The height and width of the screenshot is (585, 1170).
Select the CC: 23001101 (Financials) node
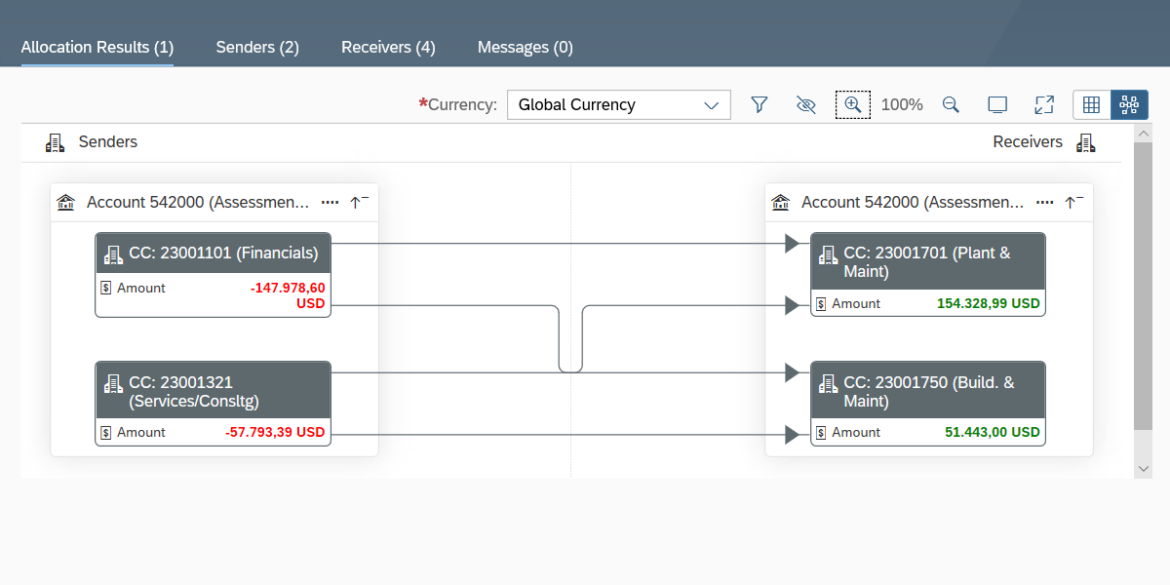[x=213, y=254]
